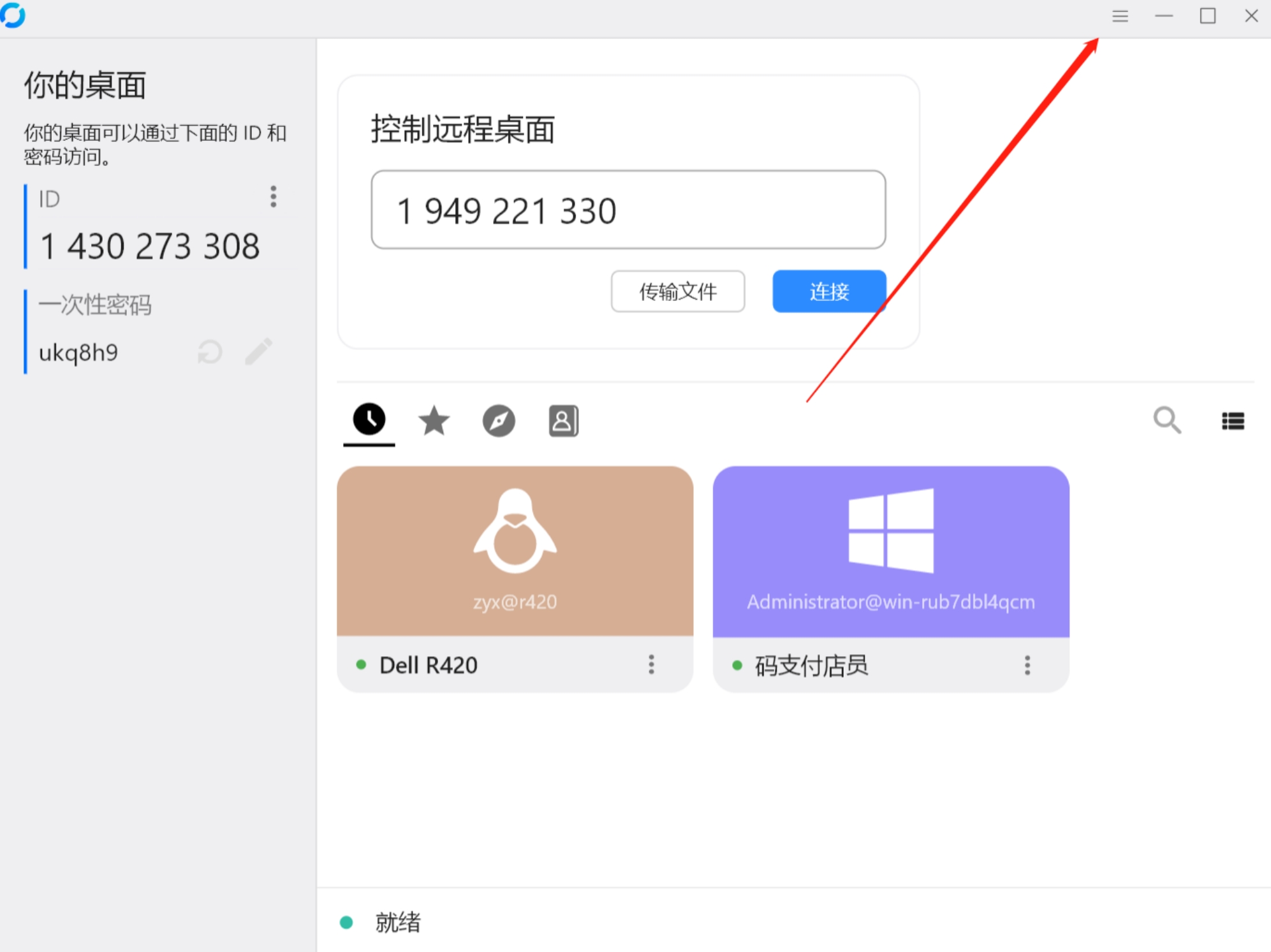Click the 一次性密码 label

[x=95, y=305]
